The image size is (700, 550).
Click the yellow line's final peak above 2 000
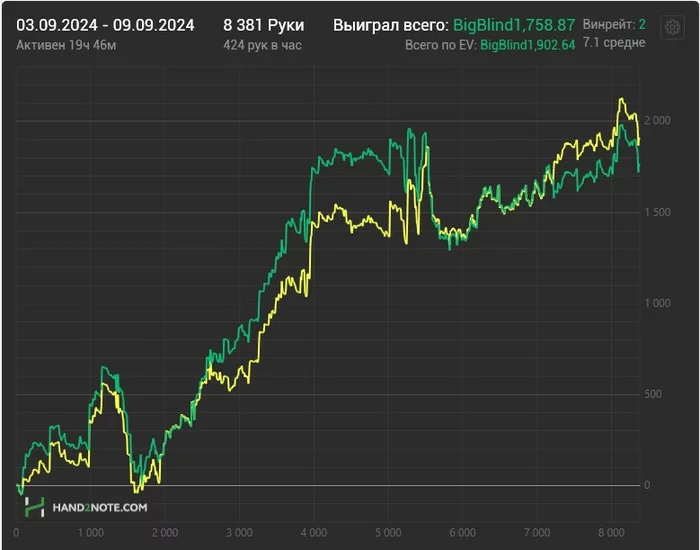pos(621,99)
